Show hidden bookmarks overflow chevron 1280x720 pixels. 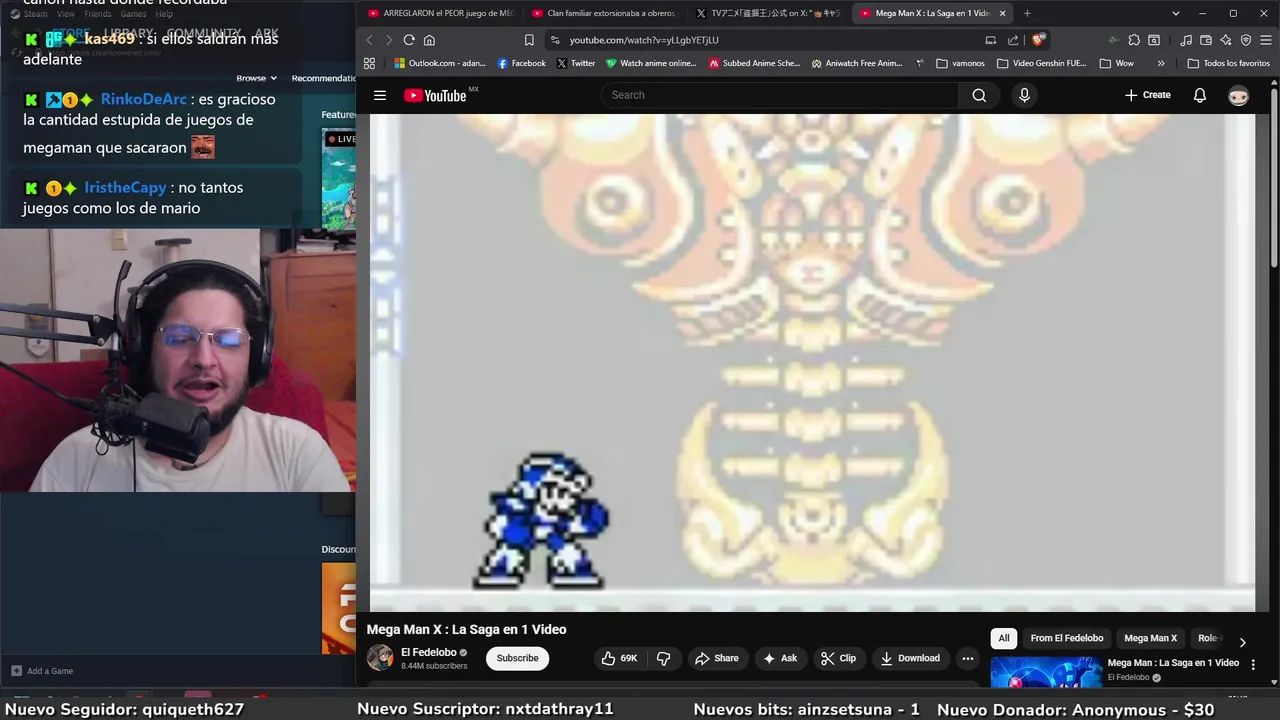[x=1161, y=63]
